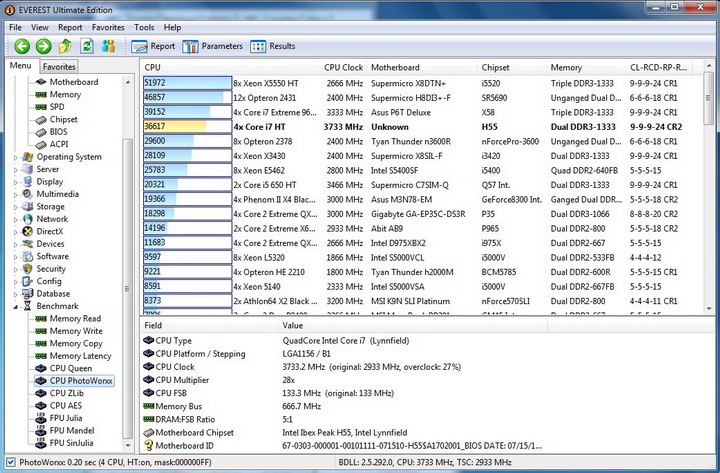Viewport: 720px width, 473px height.
Task: Expand the Operating System tree node
Action: (x=16, y=157)
